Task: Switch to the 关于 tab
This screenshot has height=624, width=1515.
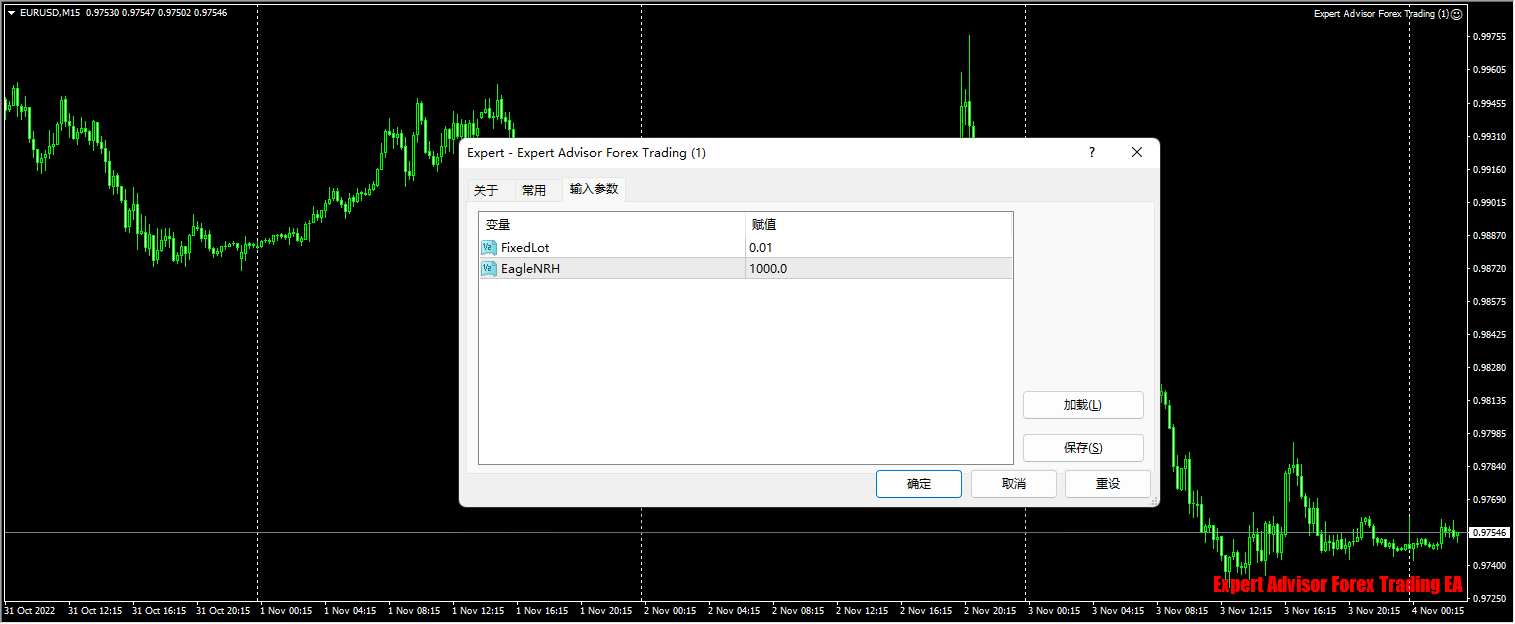Action: click(489, 188)
